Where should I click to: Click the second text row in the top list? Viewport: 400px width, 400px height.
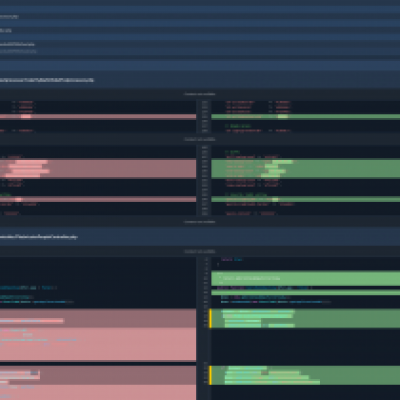(x=6, y=30)
